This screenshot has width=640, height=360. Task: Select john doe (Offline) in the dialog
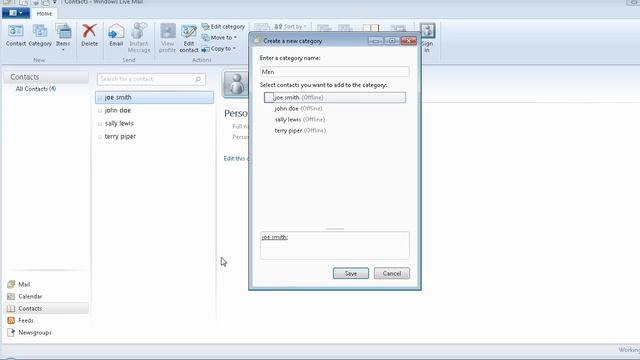(x=298, y=109)
